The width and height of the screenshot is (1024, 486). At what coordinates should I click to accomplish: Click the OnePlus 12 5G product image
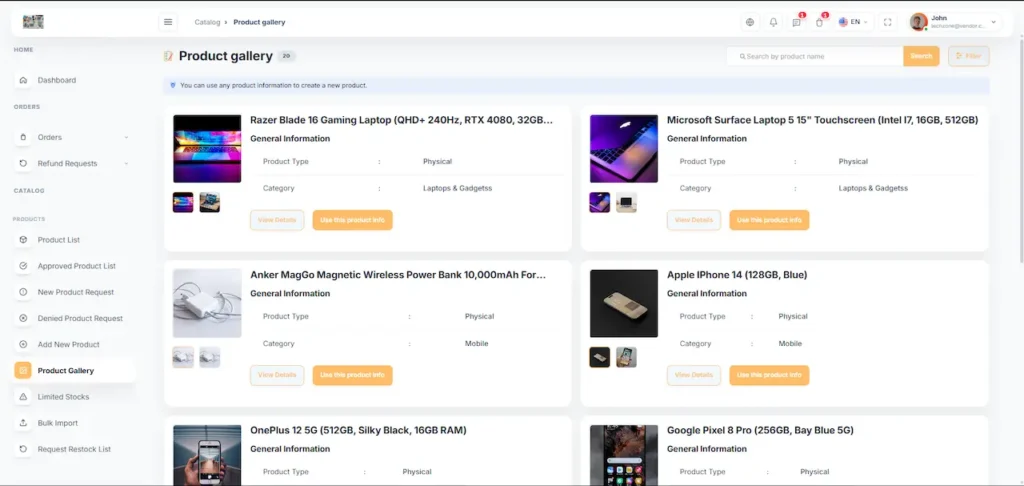coord(207,455)
